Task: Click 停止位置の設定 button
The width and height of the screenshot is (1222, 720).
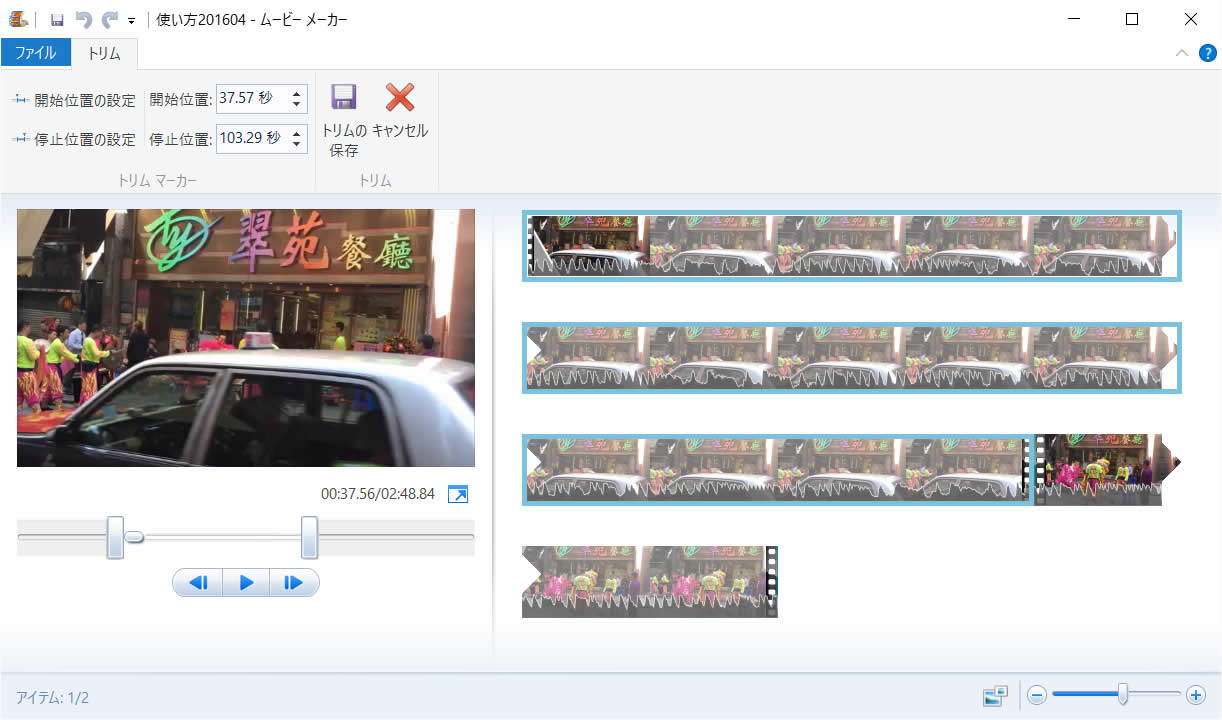Action: click(75, 140)
